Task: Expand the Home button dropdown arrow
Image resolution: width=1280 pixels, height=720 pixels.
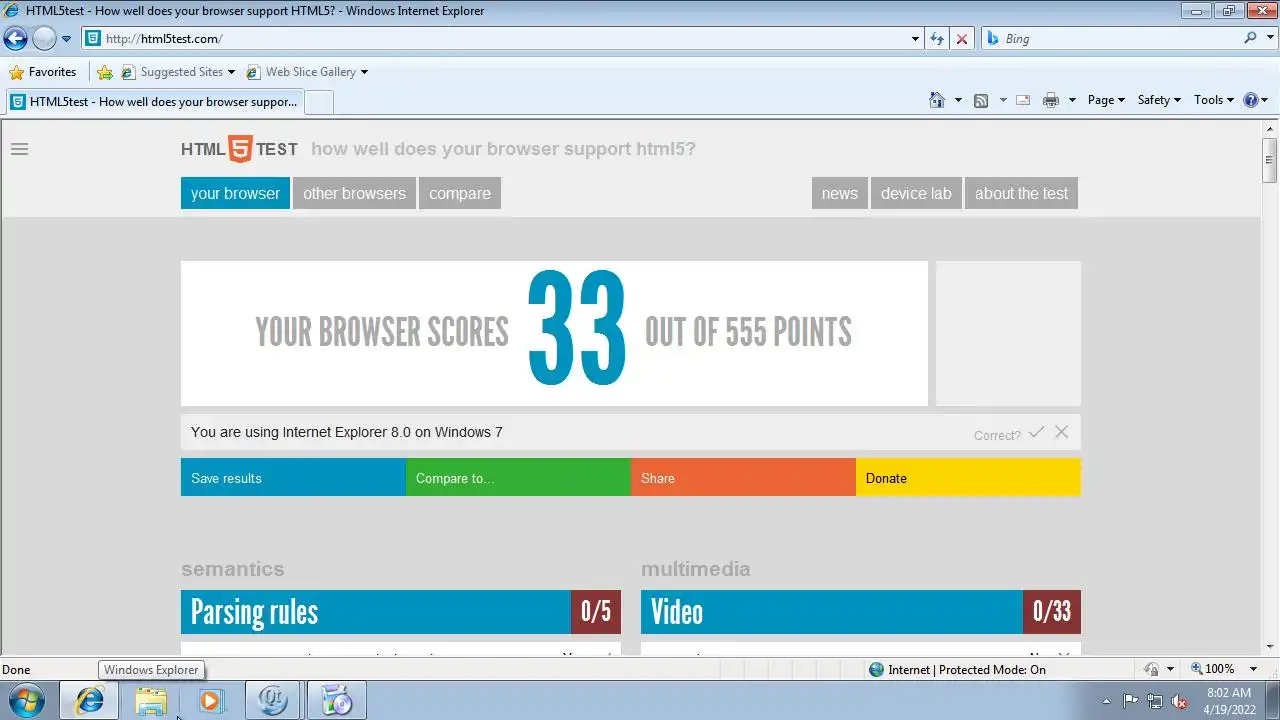Action: [958, 100]
